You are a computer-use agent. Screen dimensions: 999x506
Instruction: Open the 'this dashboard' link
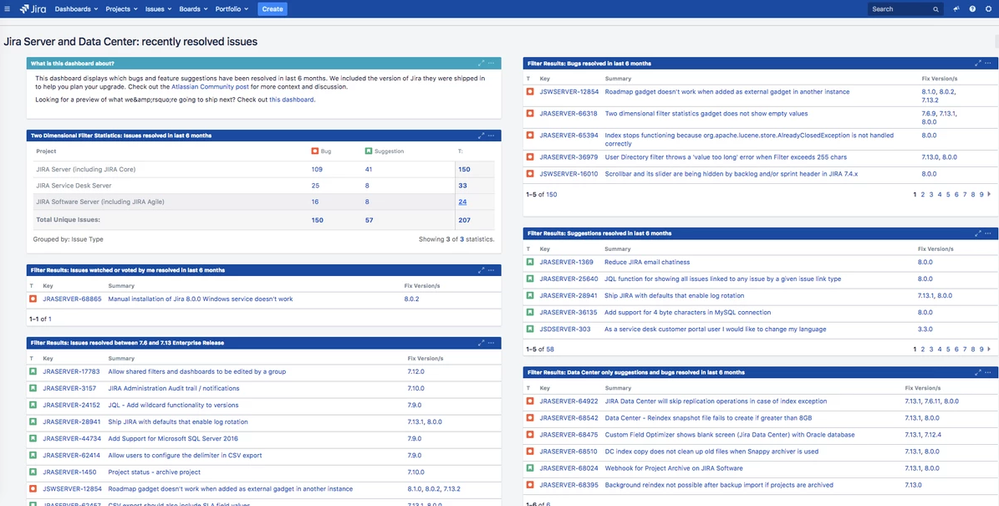291,99
